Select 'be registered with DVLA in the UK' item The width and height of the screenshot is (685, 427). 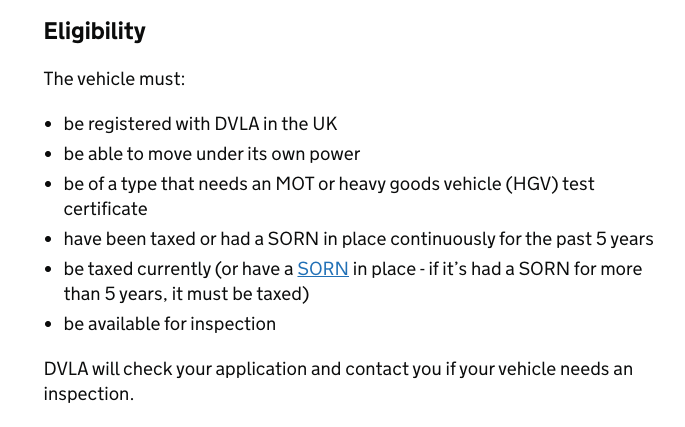point(200,124)
